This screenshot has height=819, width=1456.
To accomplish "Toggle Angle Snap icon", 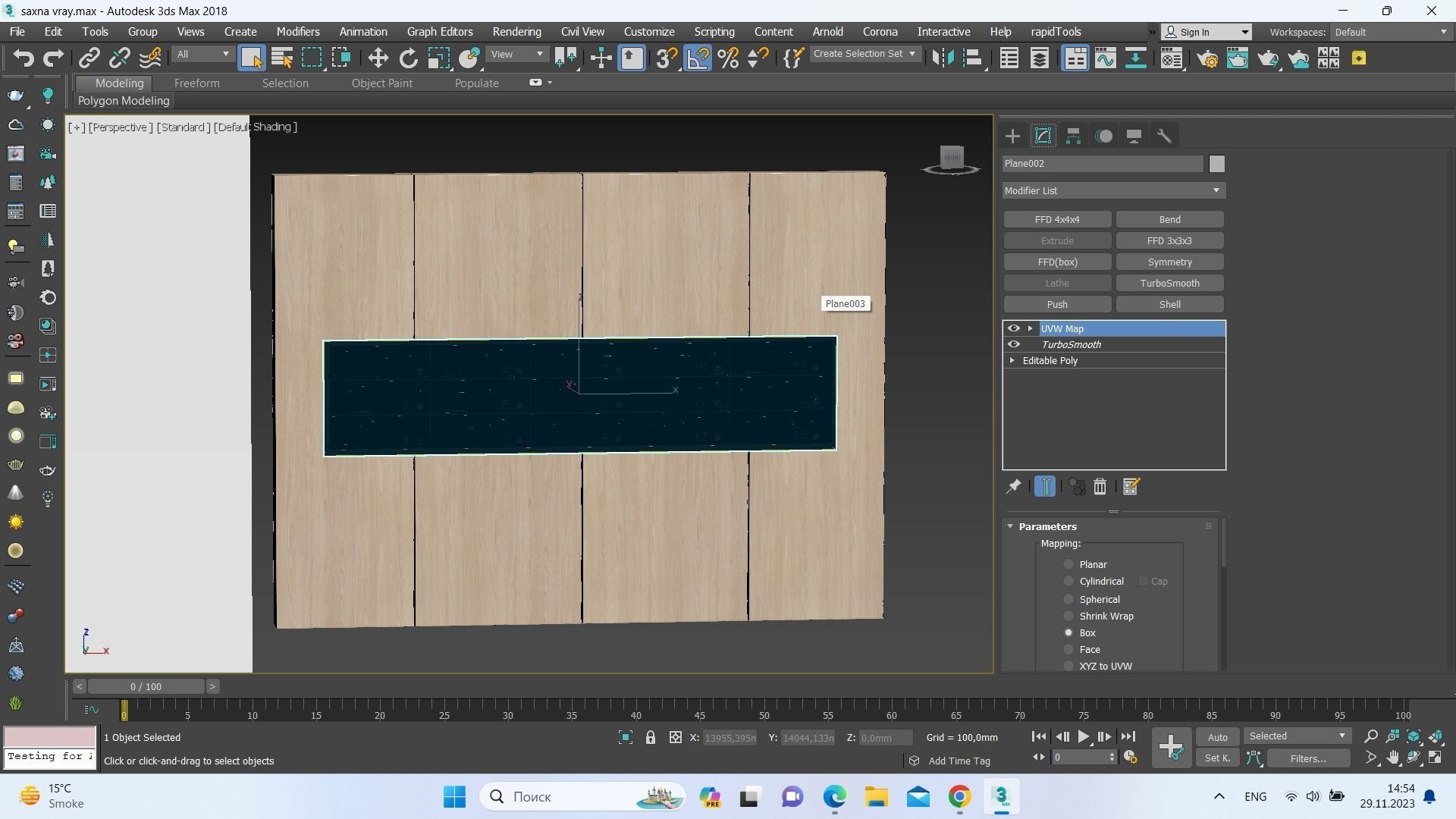I will [698, 58].
